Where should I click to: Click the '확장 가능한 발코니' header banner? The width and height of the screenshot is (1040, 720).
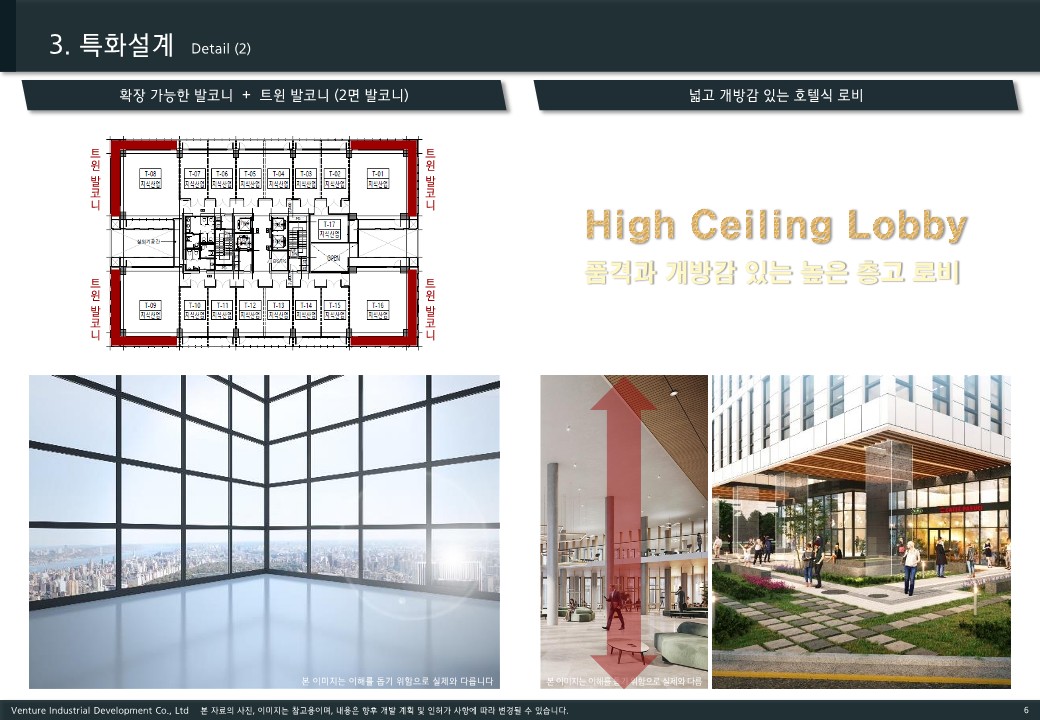pos(264,96)
